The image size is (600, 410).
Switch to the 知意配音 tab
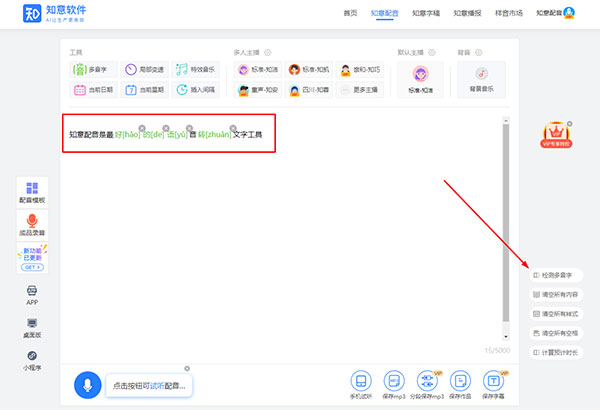pyautogui.click(x=385, y=13)
